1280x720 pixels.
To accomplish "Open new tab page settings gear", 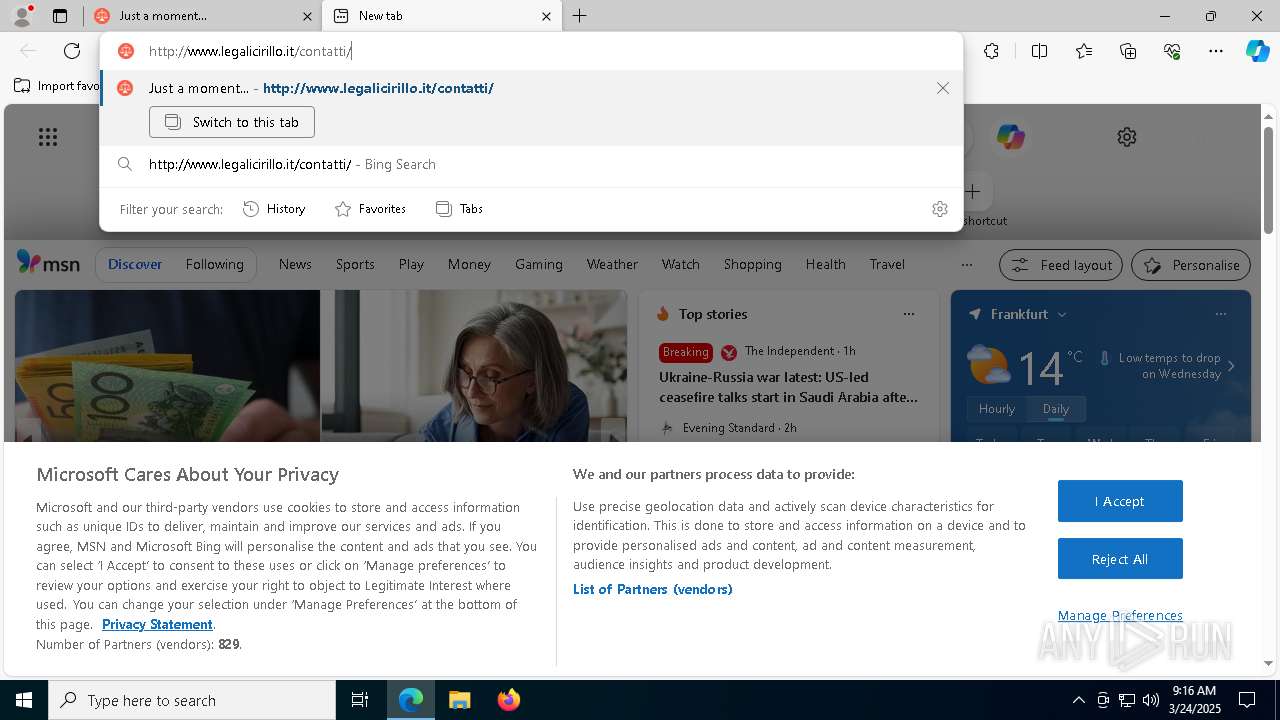I will [1127, 137].
